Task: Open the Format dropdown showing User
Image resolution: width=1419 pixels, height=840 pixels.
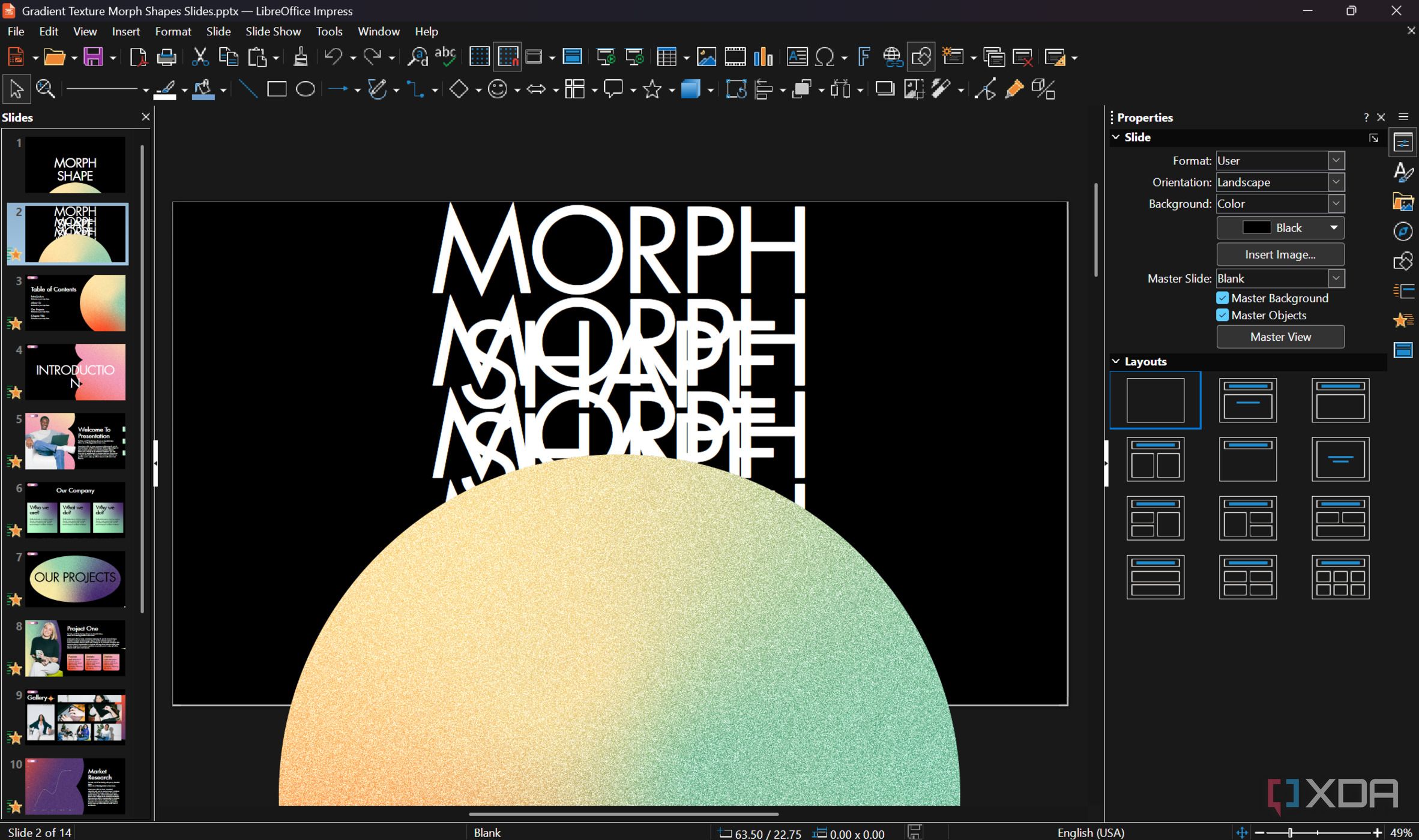Action: click(x=1280, y=161)
